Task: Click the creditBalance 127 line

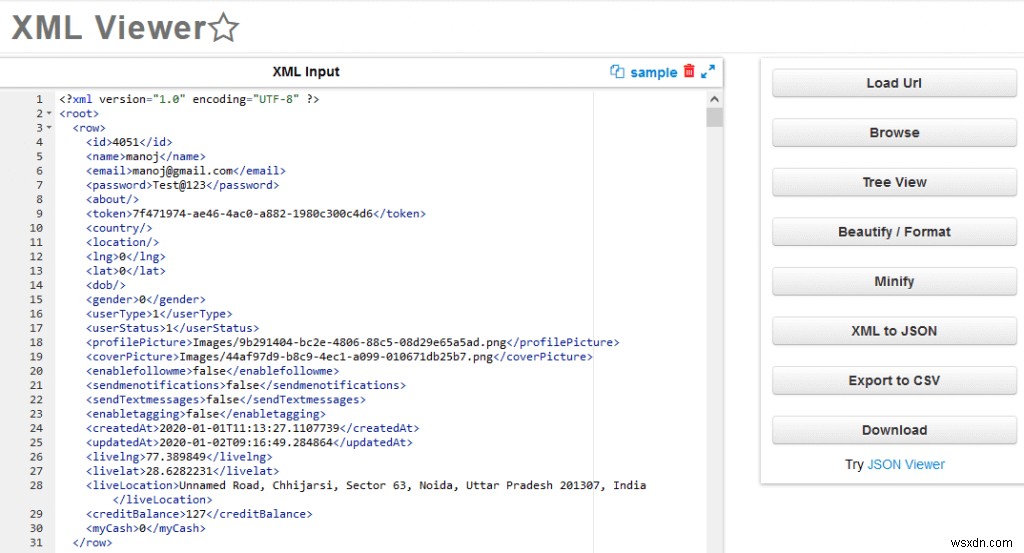Action: point(199,514)
